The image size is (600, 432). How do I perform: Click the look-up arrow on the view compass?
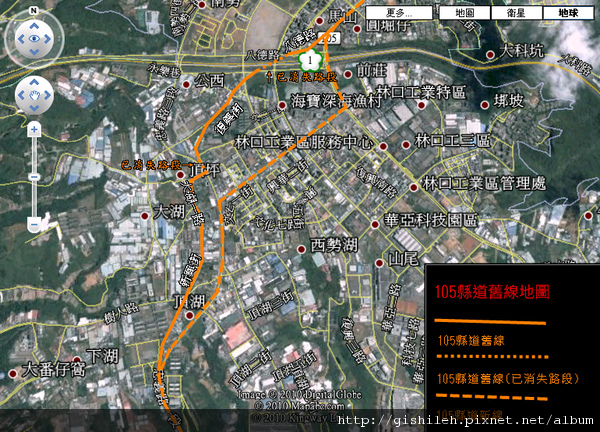34,26
